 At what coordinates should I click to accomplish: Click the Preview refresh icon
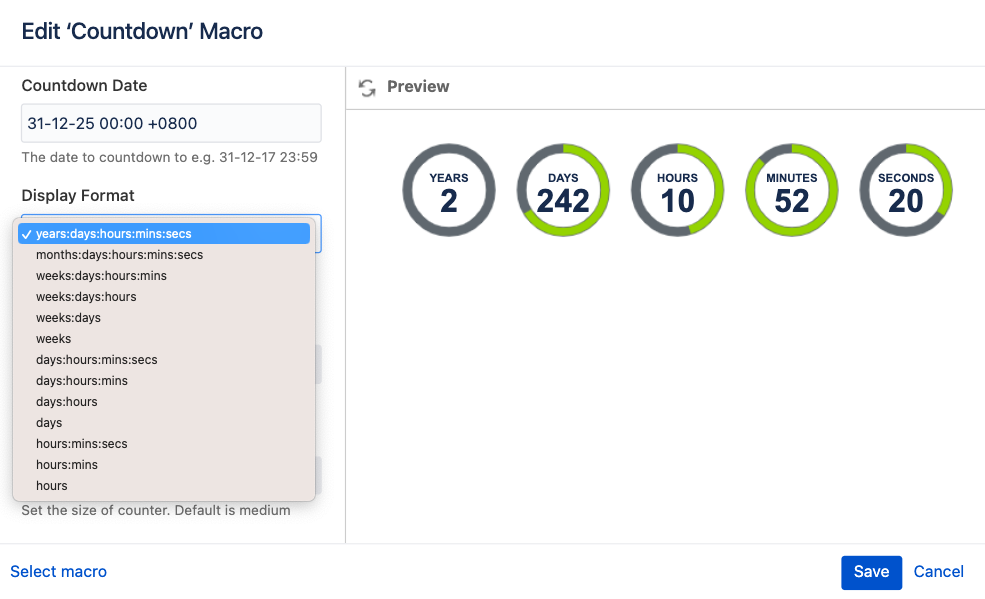pyautogui.click(x=367, y=87)
